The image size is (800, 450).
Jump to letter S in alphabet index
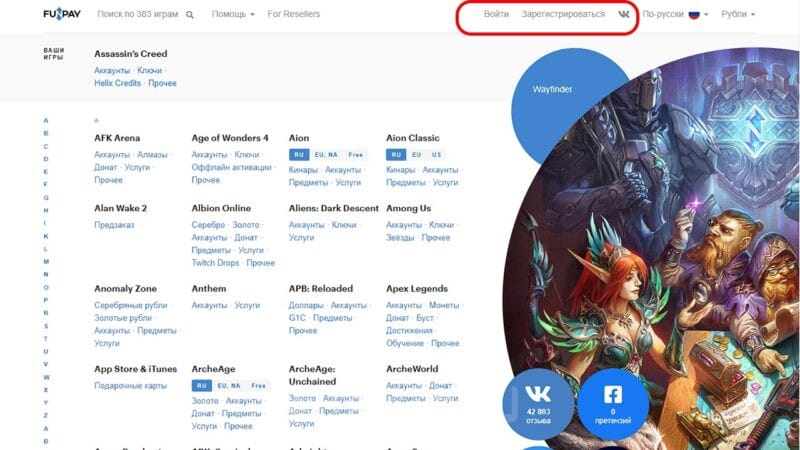46,326
